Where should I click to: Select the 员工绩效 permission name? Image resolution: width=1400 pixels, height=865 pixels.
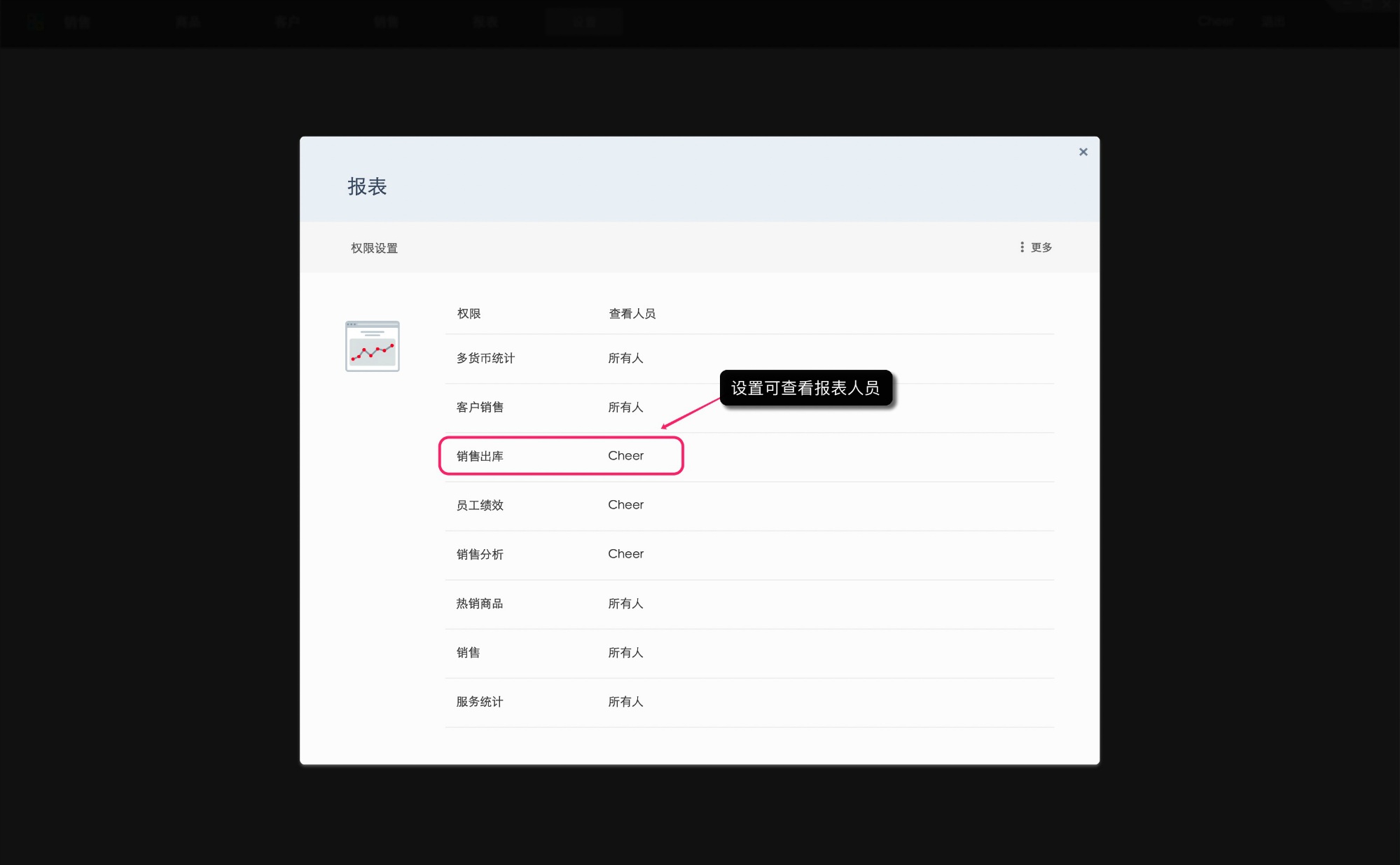(480, 506)
